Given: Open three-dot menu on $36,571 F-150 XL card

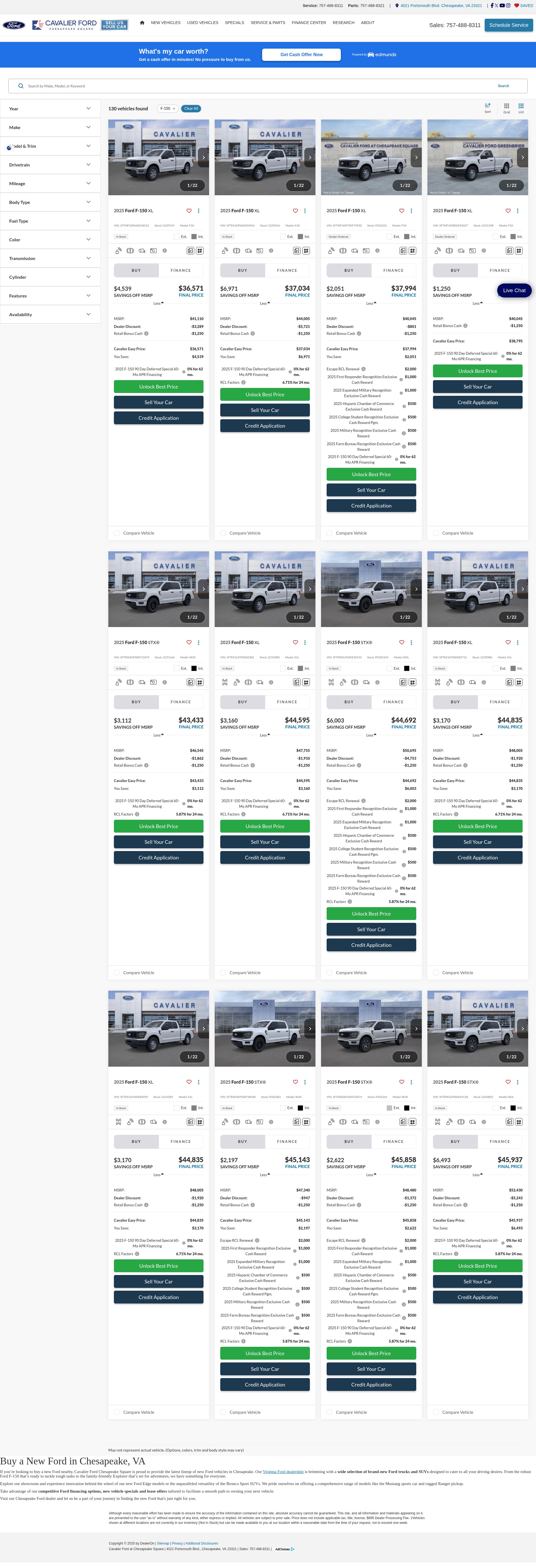Looking at the screenshot, I should [x=198, y=211].
